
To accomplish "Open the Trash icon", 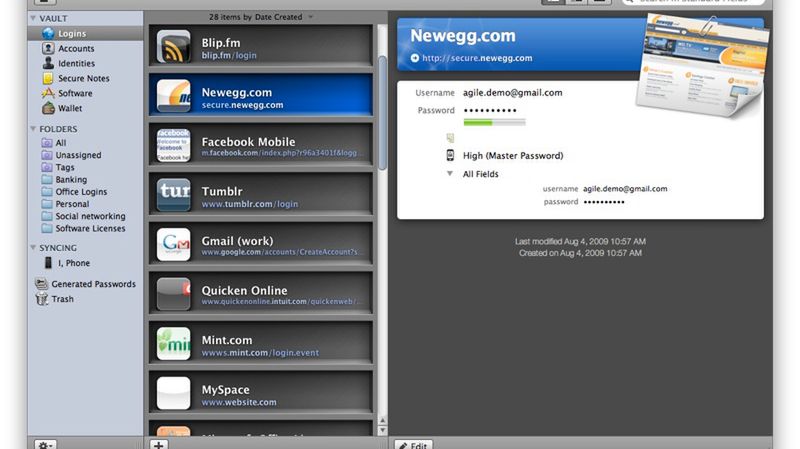I will (42, 299).
